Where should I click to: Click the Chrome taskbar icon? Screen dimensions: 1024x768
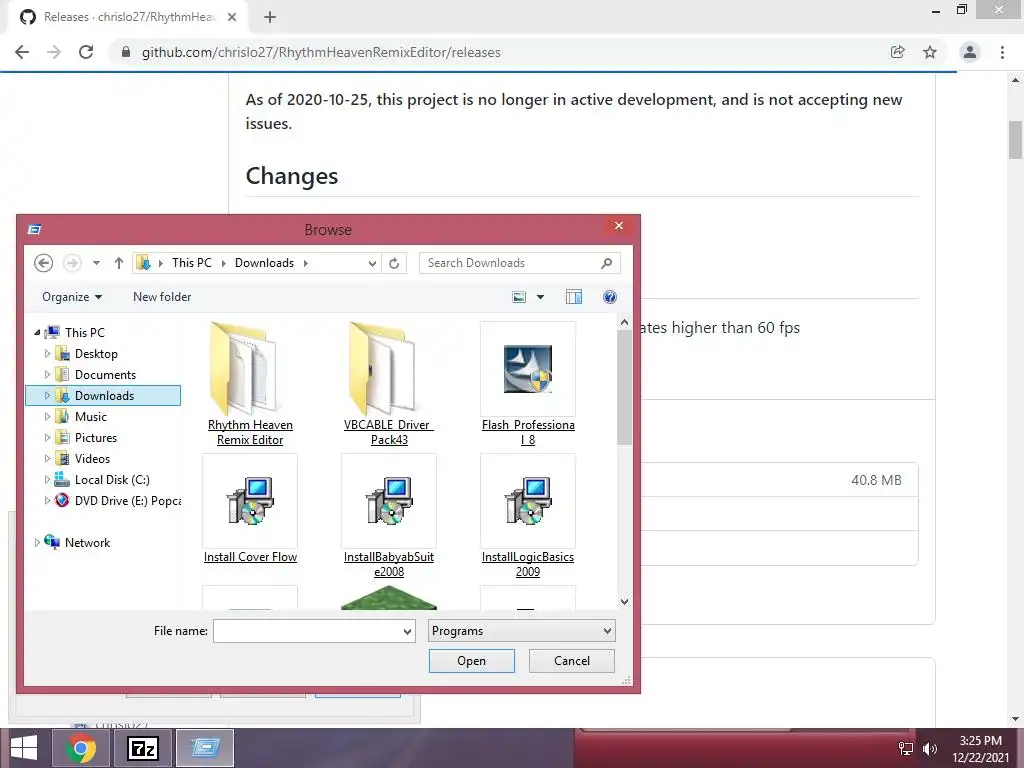tap(82, 748)
